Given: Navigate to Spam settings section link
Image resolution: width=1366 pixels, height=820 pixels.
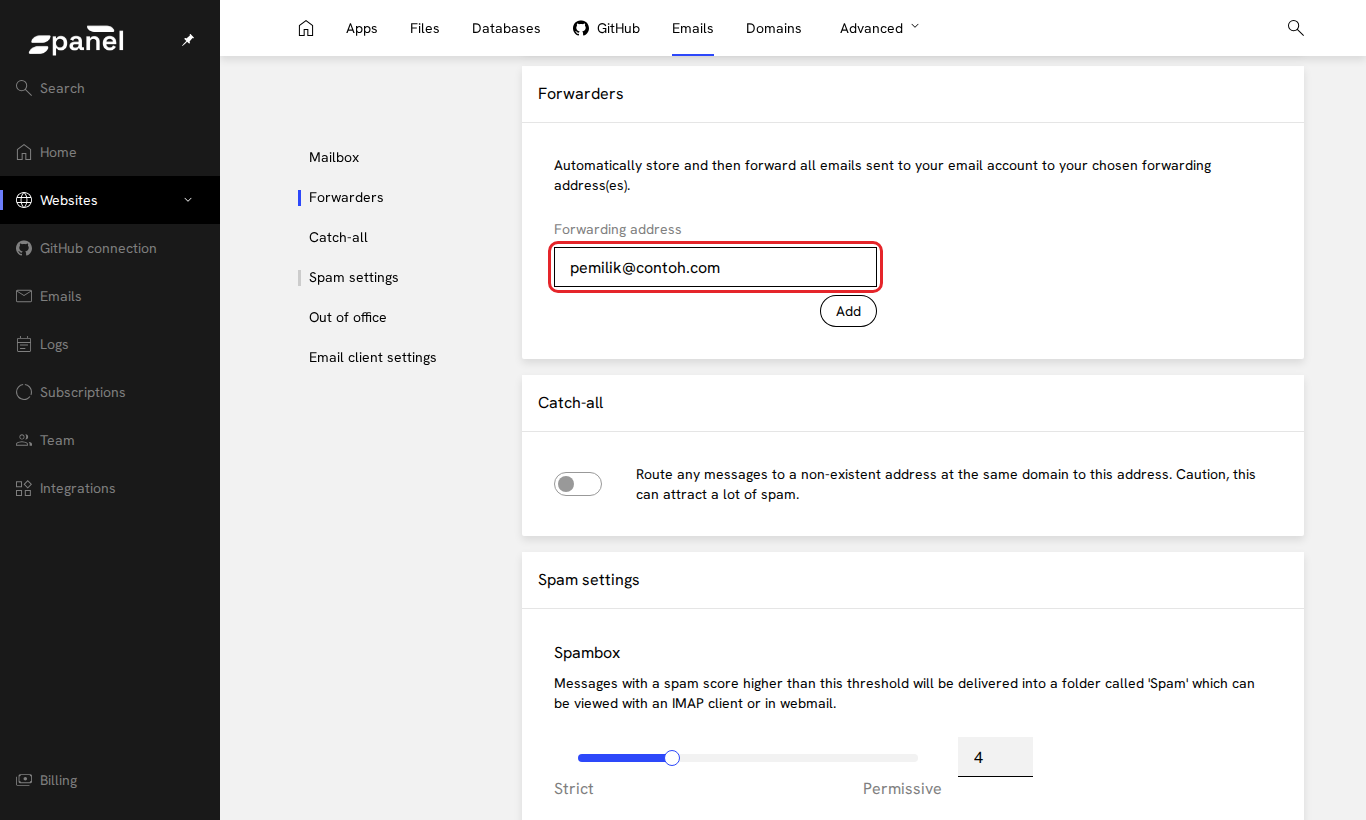Looking at the screenshot, I should click(354, 277).
